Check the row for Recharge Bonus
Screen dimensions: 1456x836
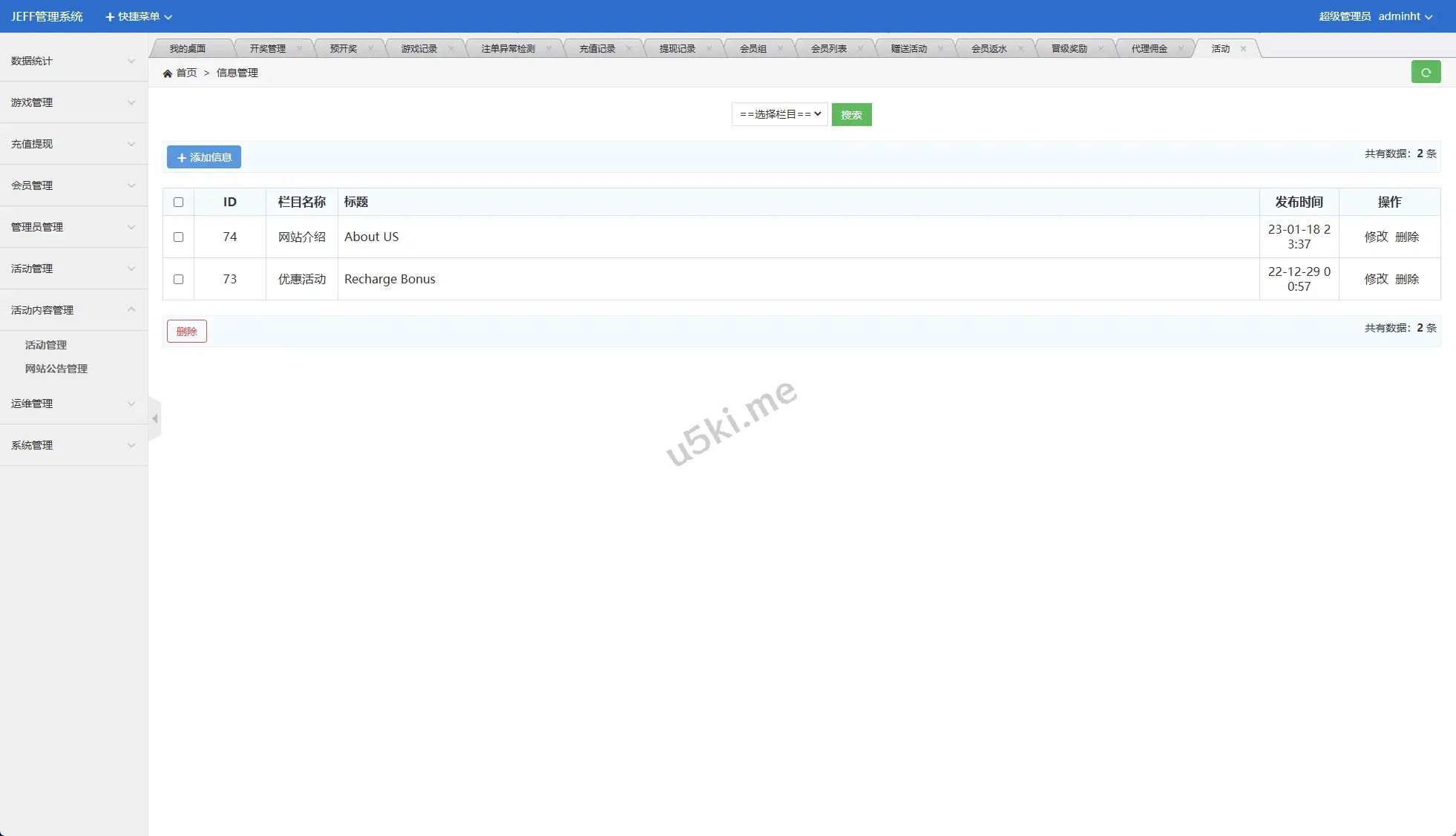178,280
